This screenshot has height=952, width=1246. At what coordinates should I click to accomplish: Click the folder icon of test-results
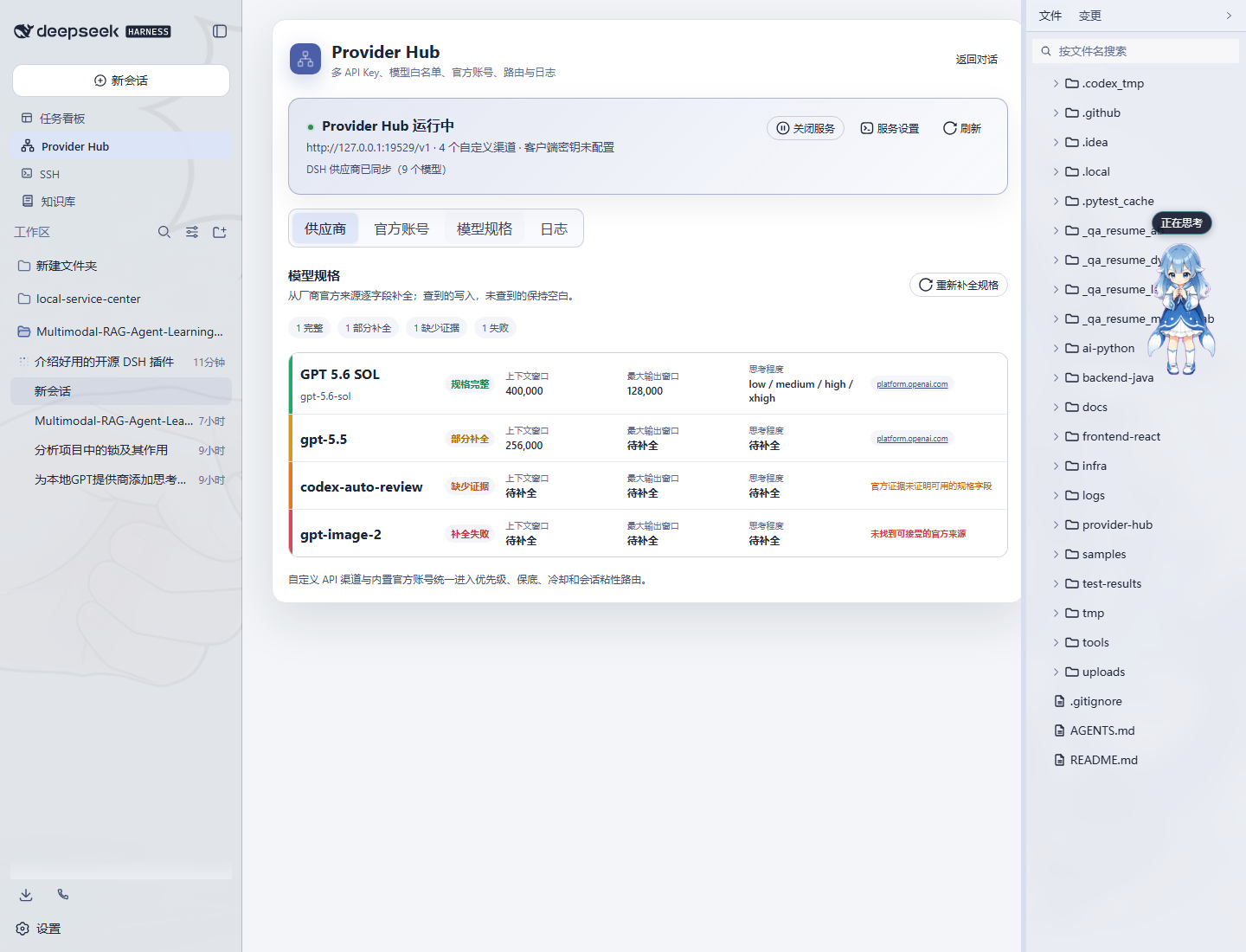pos(1072,583)
